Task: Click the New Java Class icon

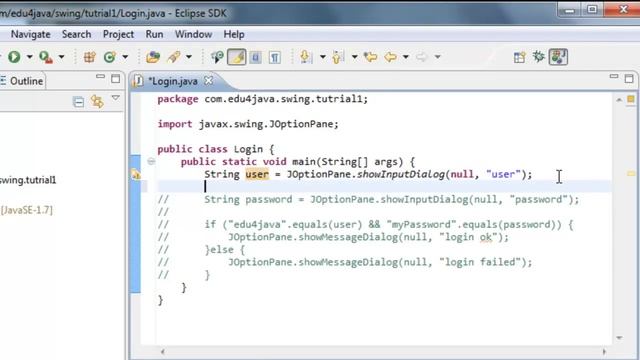Action: [x=109, y=57]
